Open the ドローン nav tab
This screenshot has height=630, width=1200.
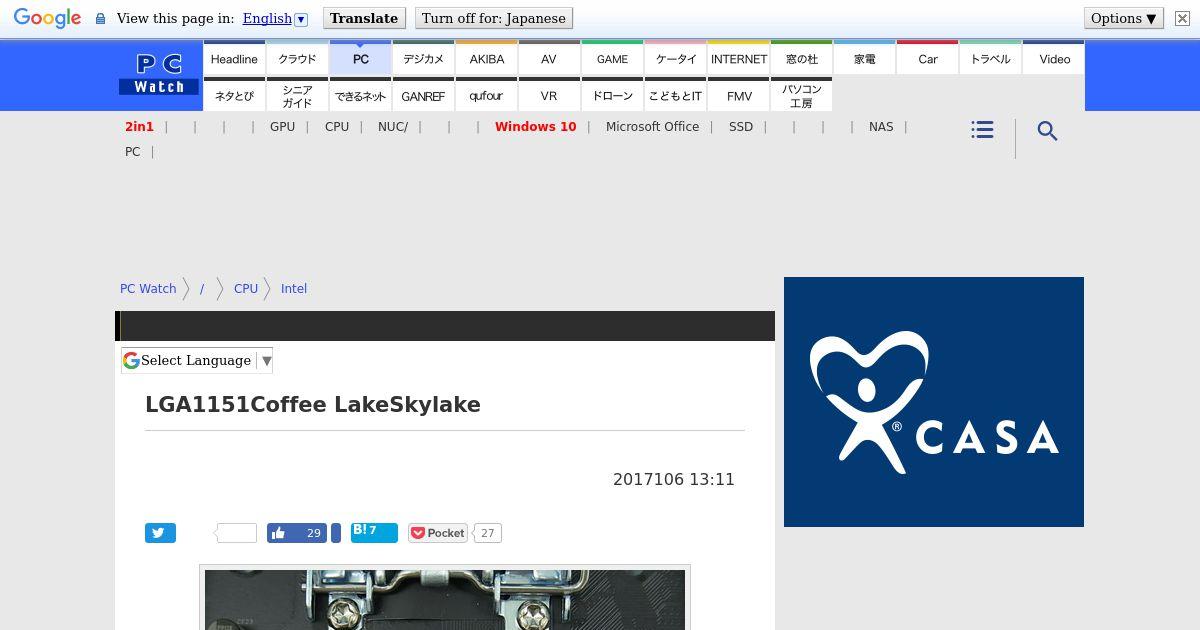[x=612, y=95]
